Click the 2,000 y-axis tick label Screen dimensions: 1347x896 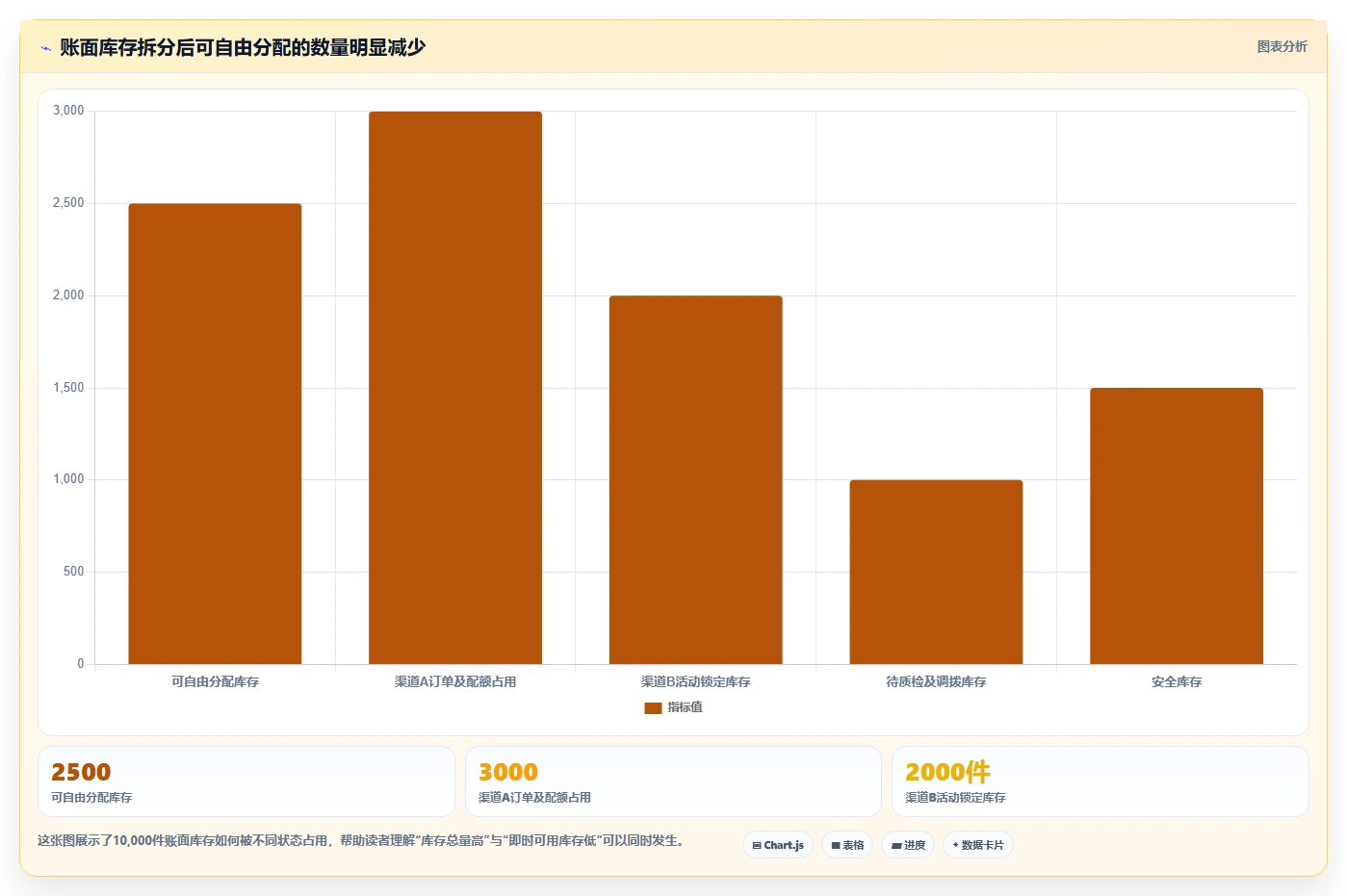click(x=68, y=295)
